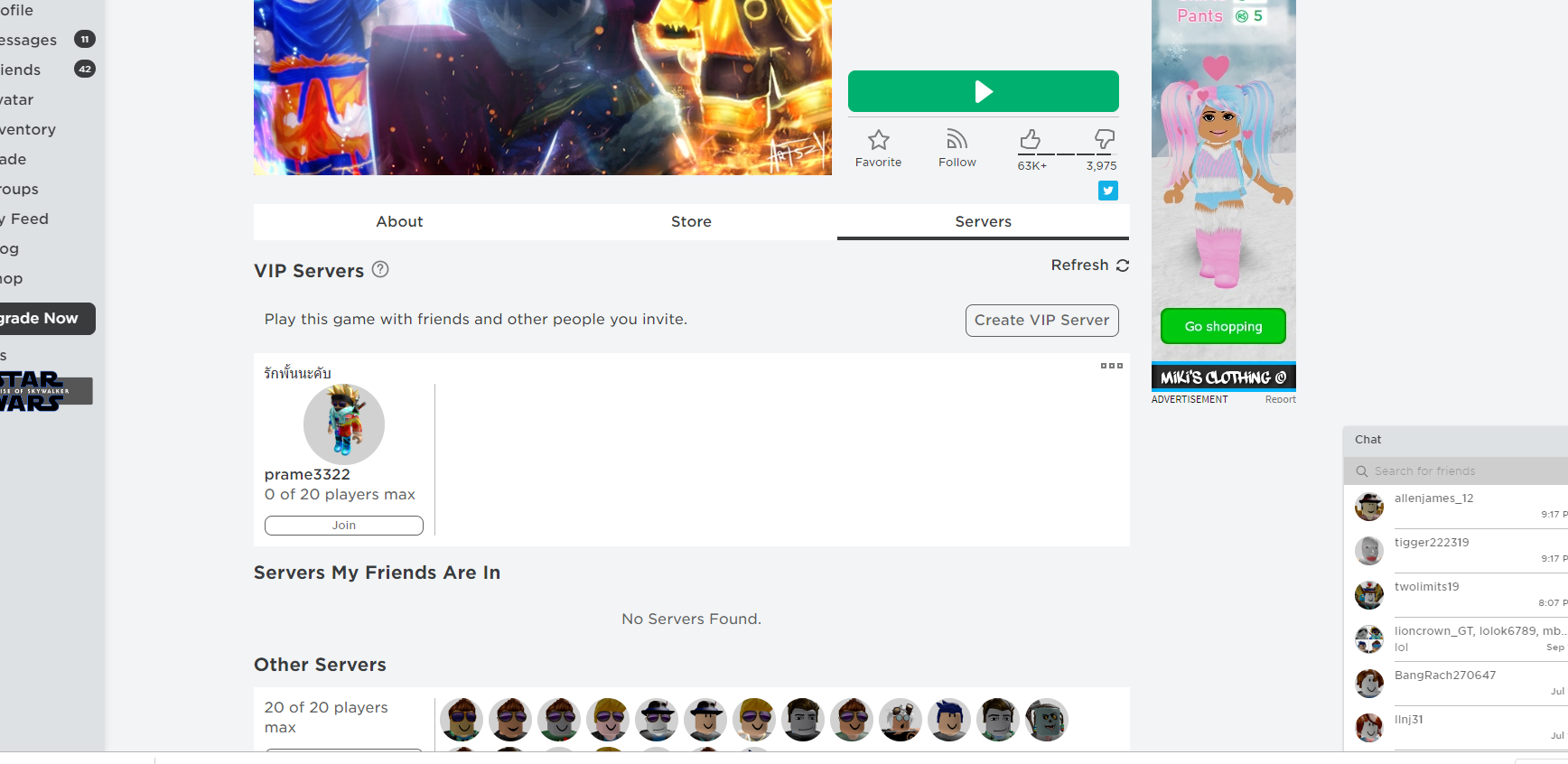Click the search magnifier icon in Chat
This screenshot has height=764, width=1568.
(x=1361, y=471)
